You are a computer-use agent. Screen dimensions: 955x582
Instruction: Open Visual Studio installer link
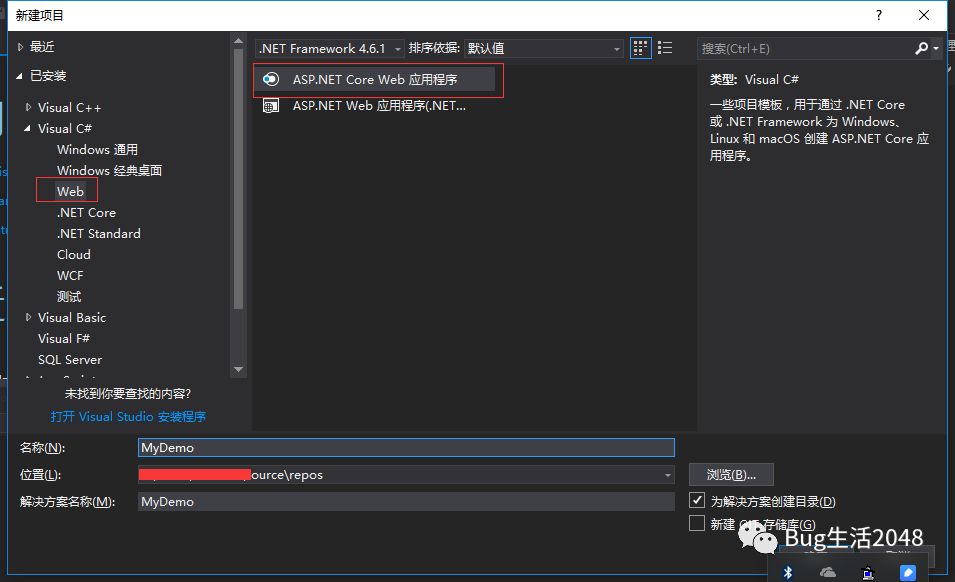click(128, 416)
